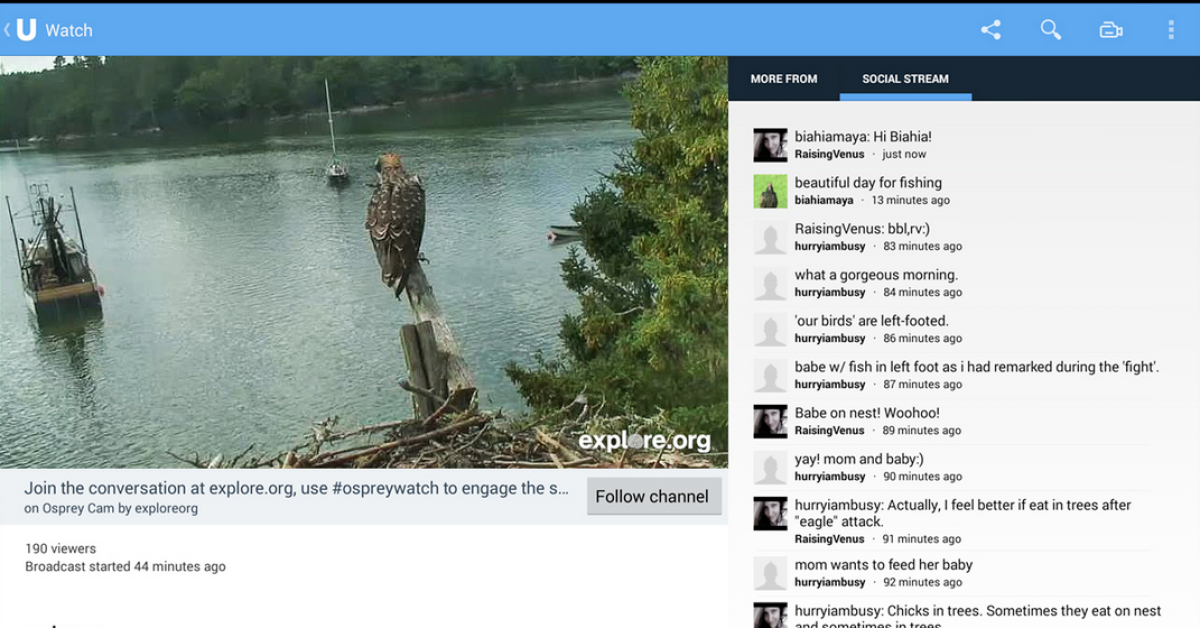
Task: Open the three-dot overflow menu
Action: click(x=1170, y=30)
